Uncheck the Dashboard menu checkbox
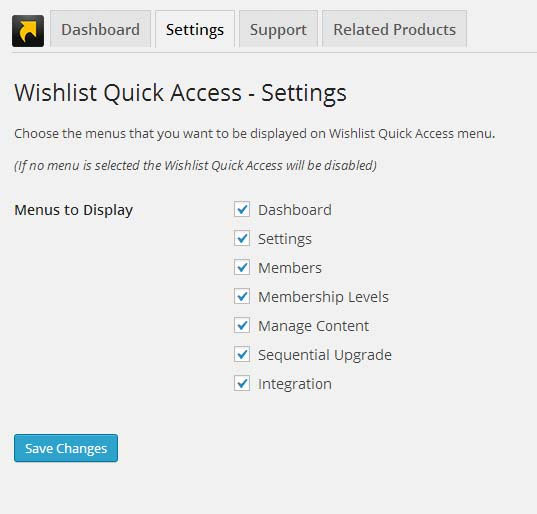Image resolution: width=537 pixels, height=514 pixels. pyautogui.click(x=242, y=209)
